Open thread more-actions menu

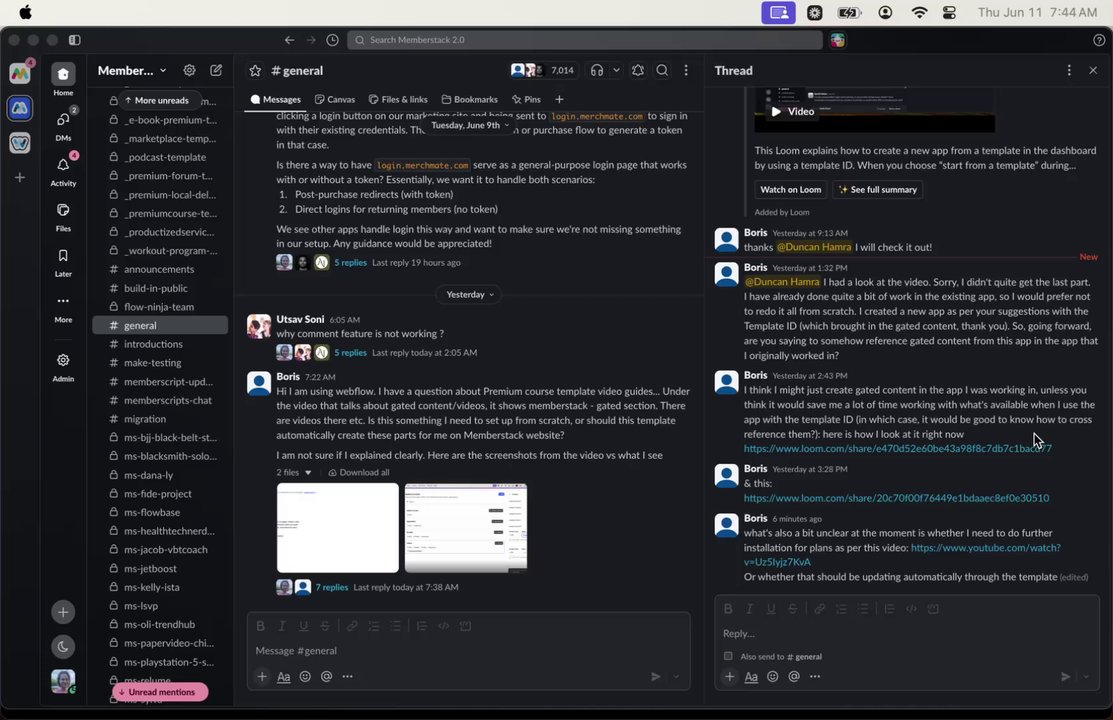(1069, 70)
